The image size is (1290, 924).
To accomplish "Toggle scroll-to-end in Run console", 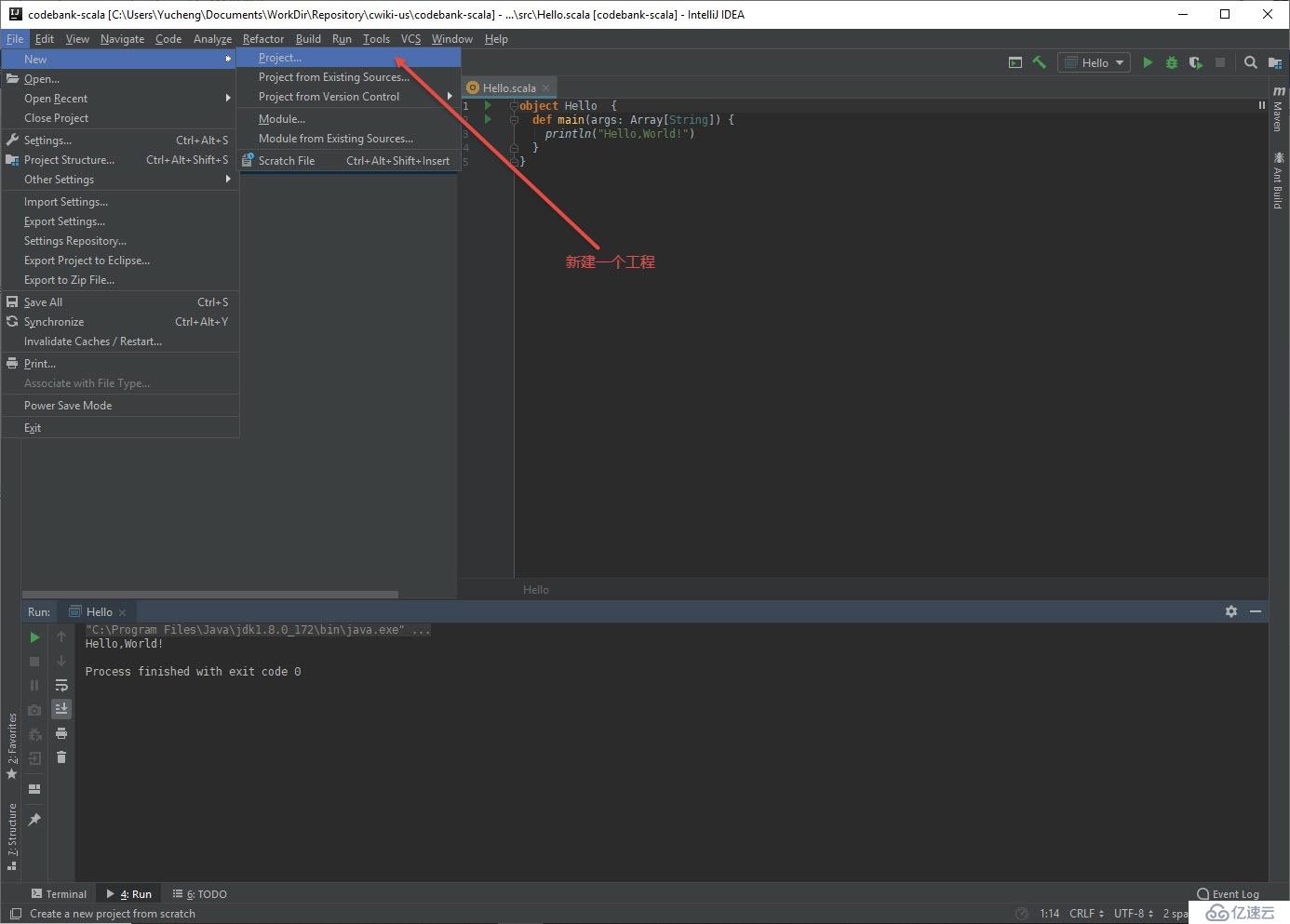I will [x=61, y=709].
